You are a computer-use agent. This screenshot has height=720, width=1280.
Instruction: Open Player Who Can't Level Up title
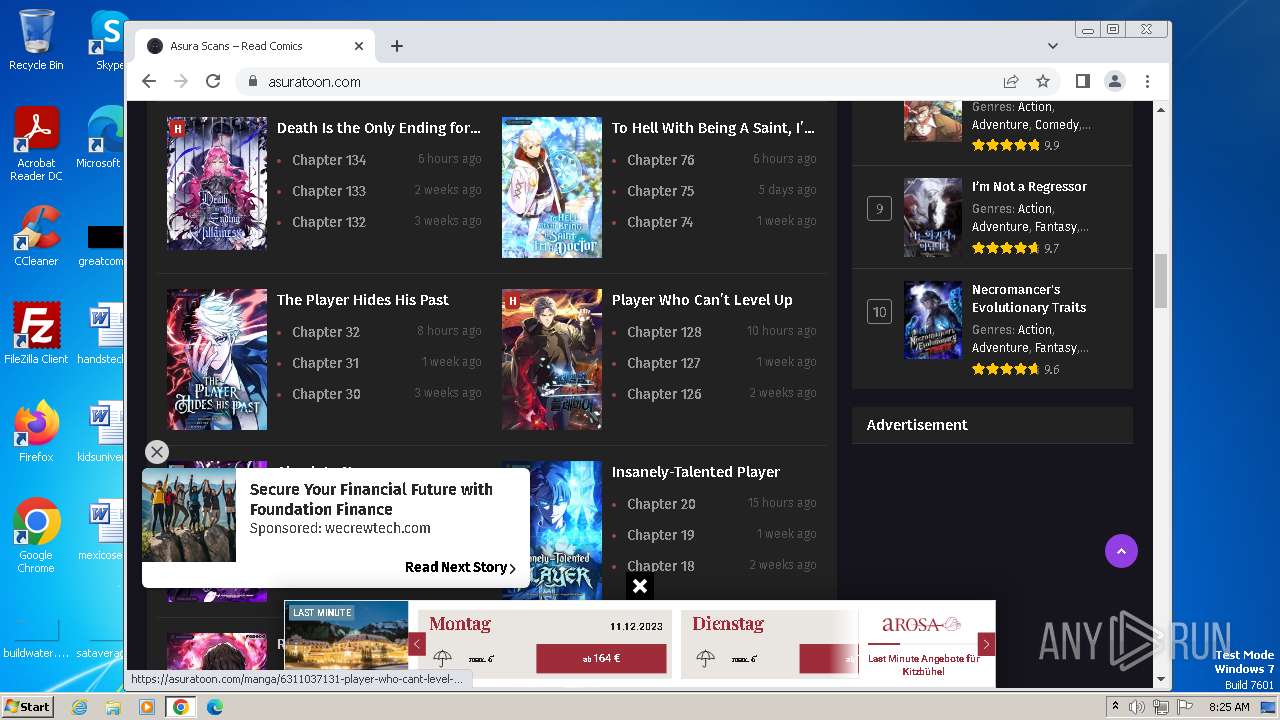702,300
